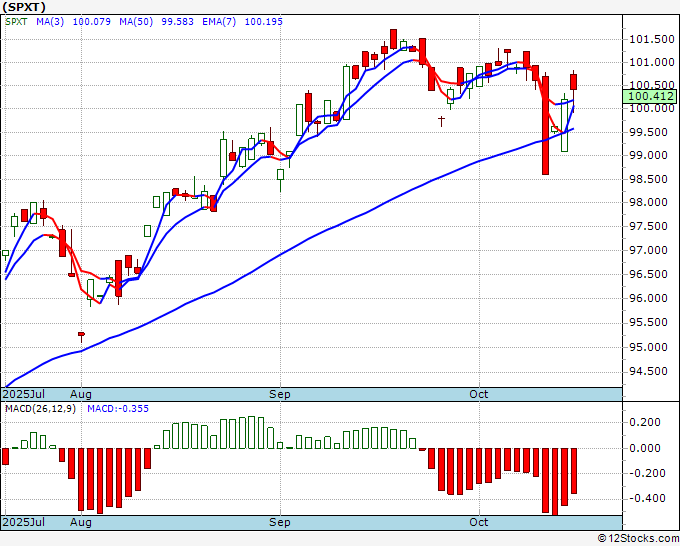
Task: Click the 2025Jul label on price chart axis
Action: pos(24,394)
